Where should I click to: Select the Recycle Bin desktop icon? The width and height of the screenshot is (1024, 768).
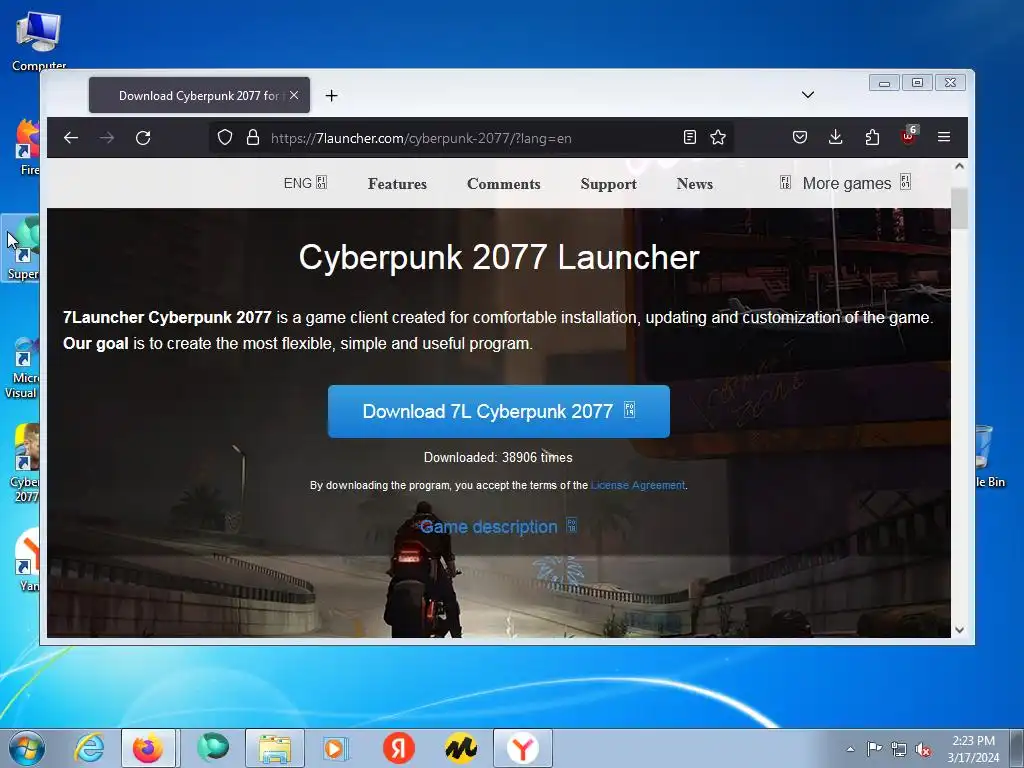point(989,456)
